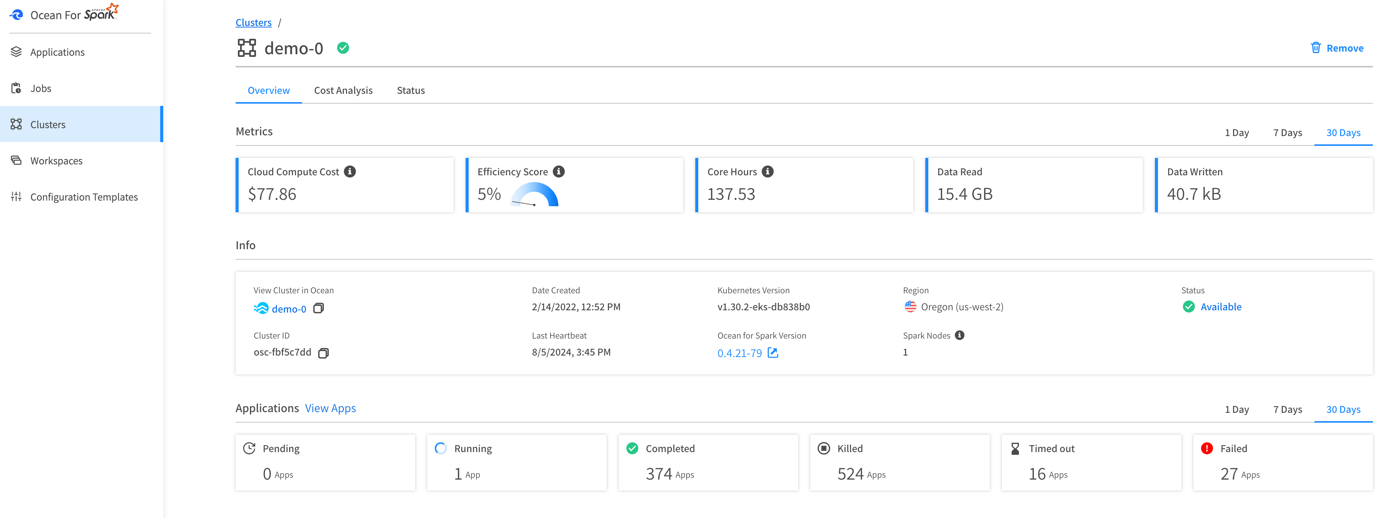1381x522 pixels.
Task: Click the Timed out hourglass icon
Action: pos(1015,449)
